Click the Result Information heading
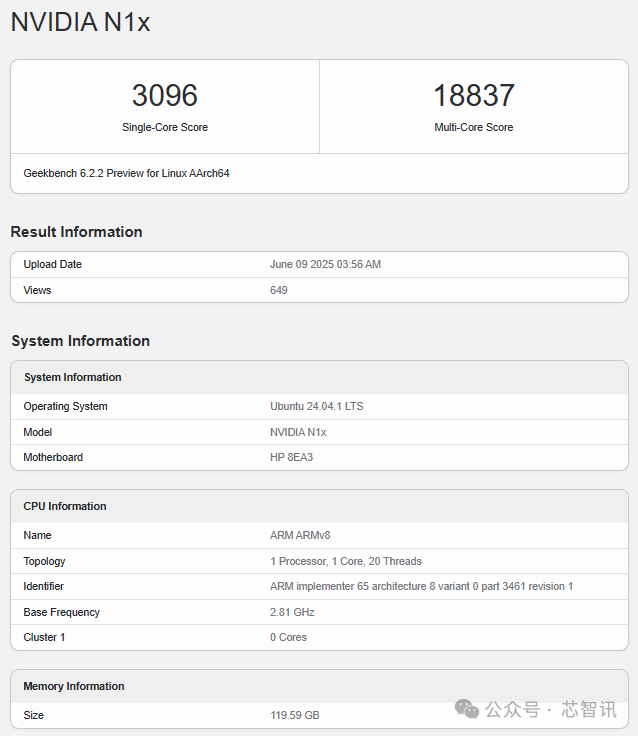This screenshot has height=736, width=638. tap(76, 232)
